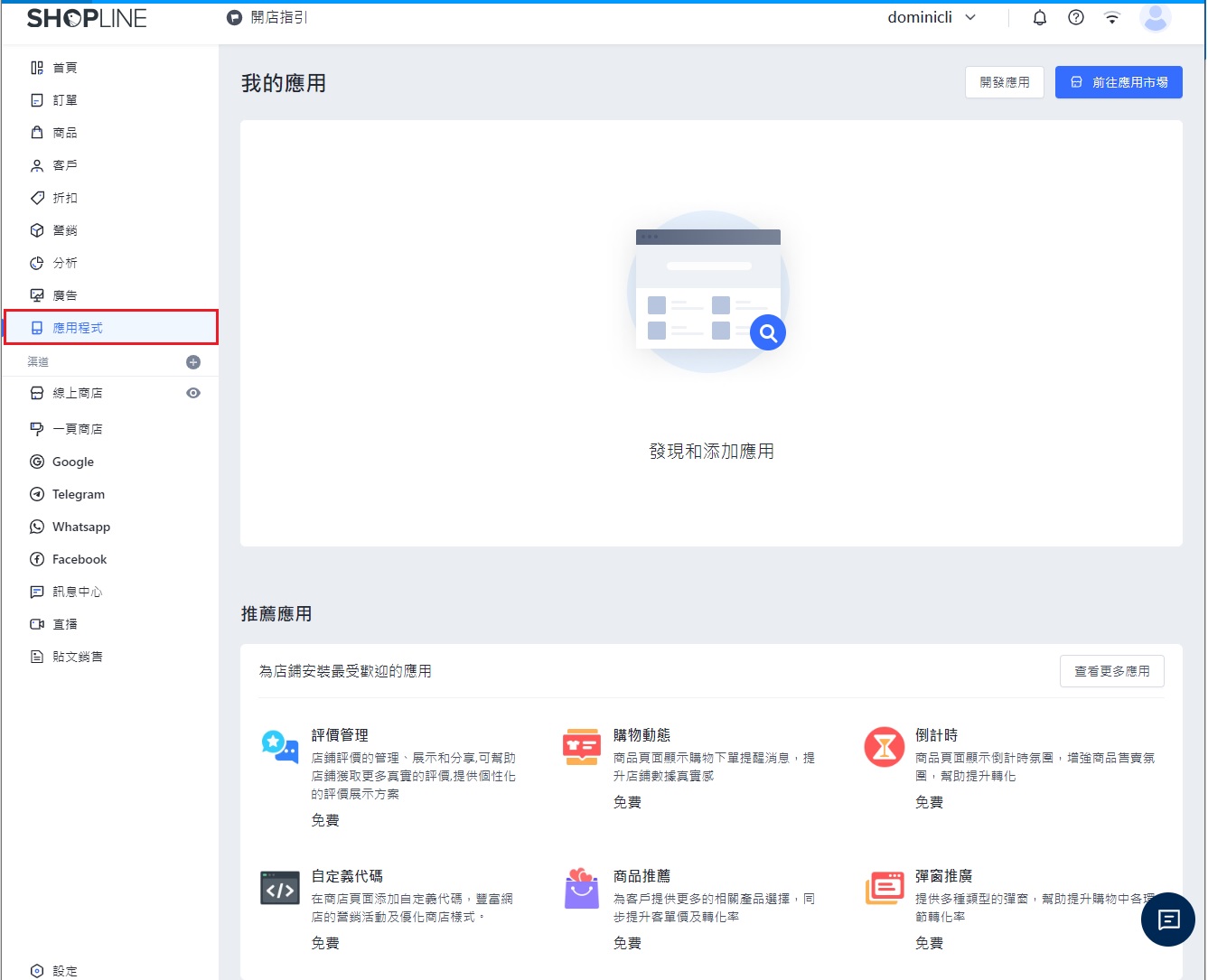Click the 首頁 dashboard icon in sidebar

(x=37, y=68)
